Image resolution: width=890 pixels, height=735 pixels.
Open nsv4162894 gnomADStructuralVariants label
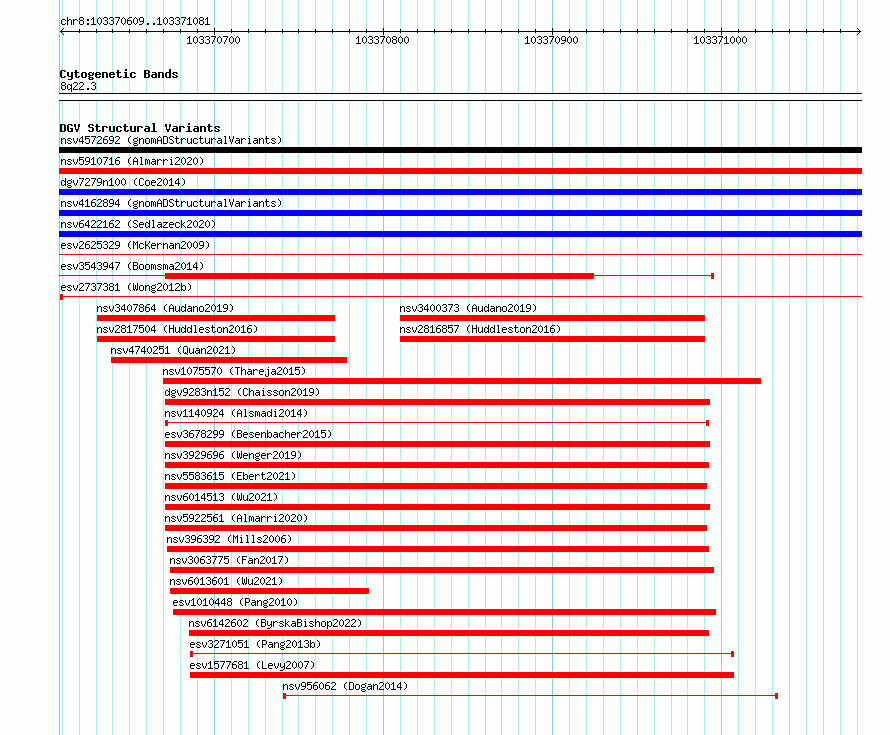pos(171,203)
